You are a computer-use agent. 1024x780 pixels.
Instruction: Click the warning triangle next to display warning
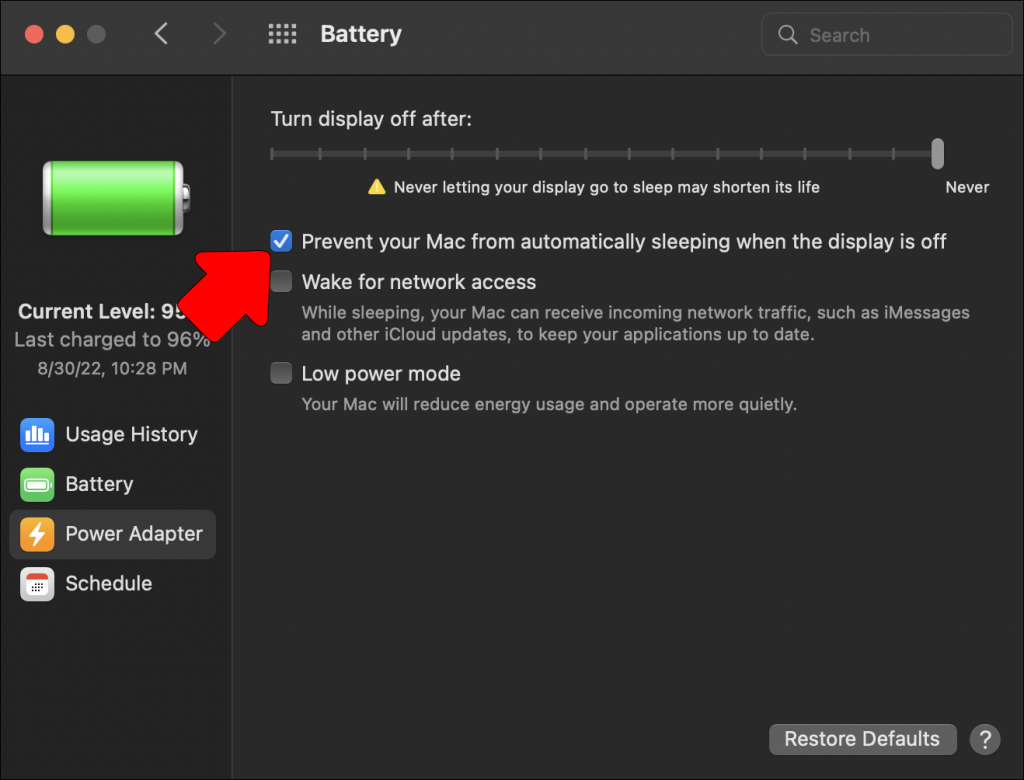377,186
